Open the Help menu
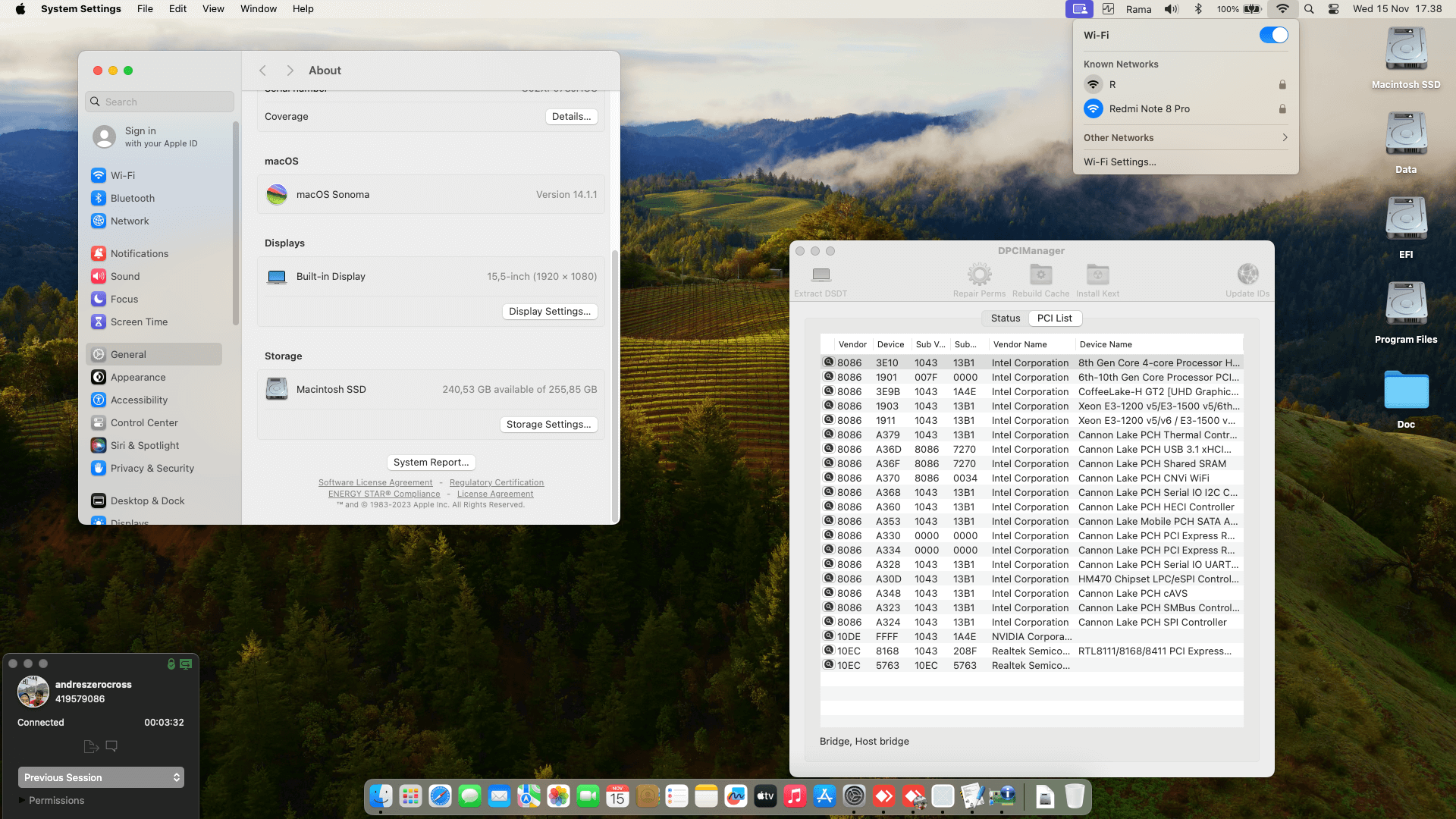Image resolution: width=1456 pixels, height=819 pixels. [x=303, y=9]
